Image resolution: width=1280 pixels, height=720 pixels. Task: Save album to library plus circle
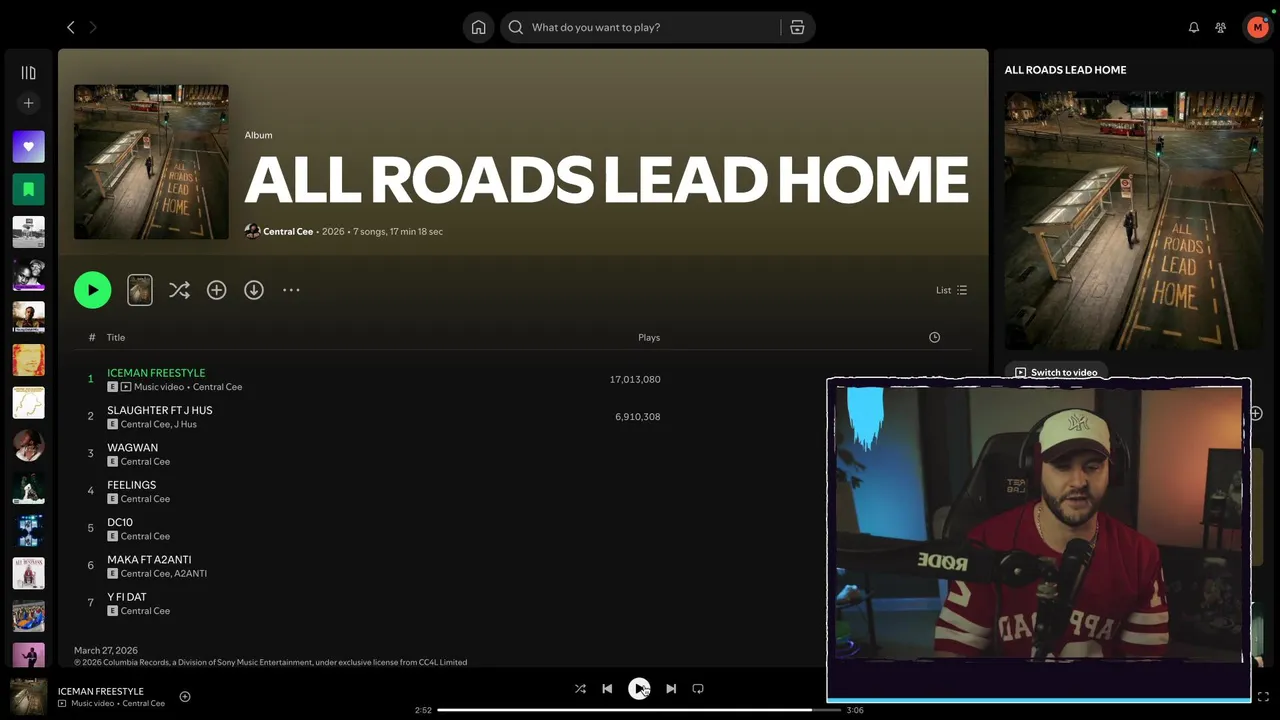pos(216,290)
